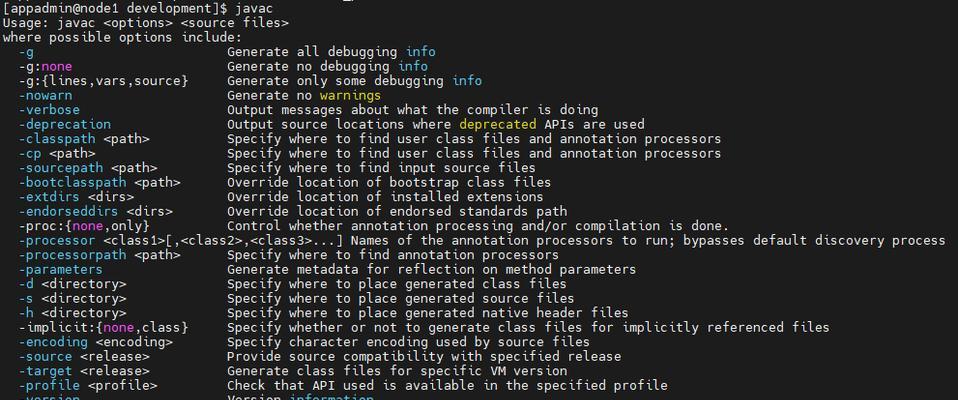Click the -parameters option
This screenshot has width=958, height=400.
coord(60,269)
